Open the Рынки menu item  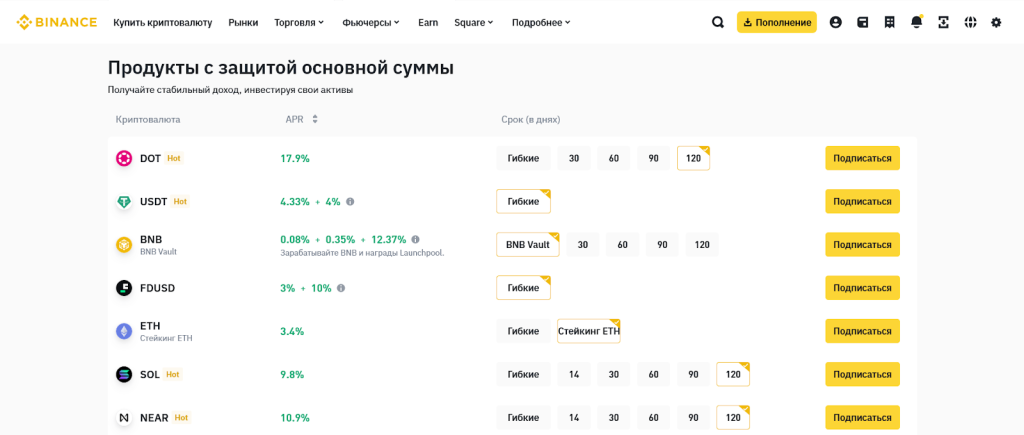pos(243,22)
